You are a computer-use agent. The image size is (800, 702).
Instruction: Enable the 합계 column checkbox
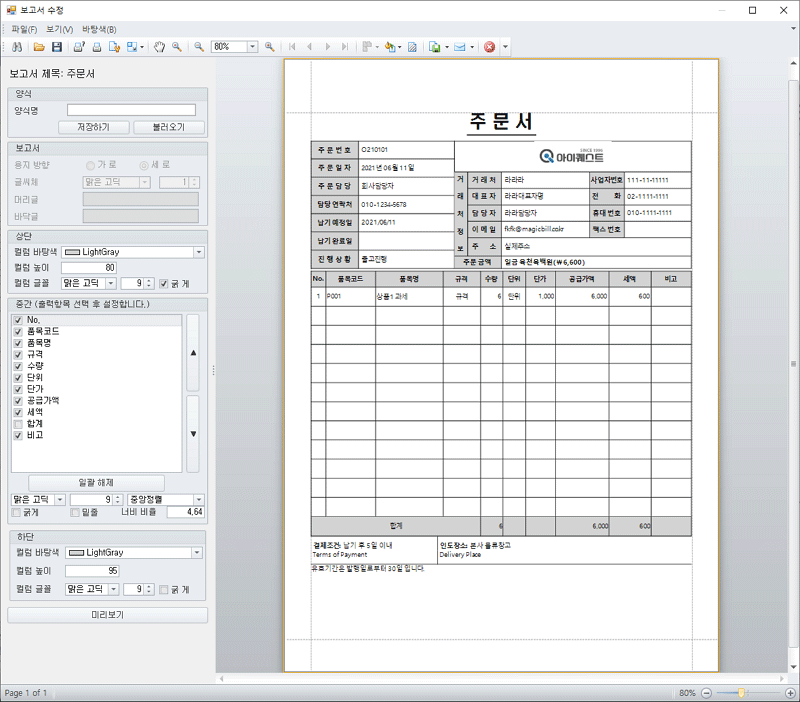(x=18, y=423)
